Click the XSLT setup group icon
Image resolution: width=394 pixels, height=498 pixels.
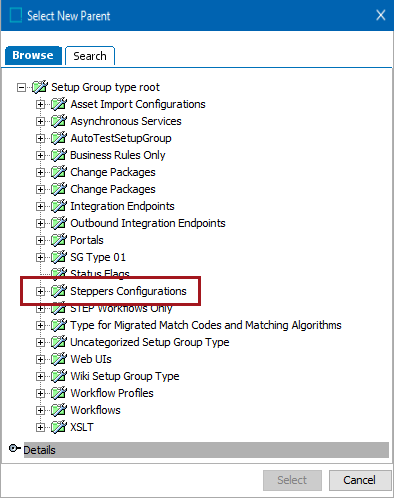[59, 427]
